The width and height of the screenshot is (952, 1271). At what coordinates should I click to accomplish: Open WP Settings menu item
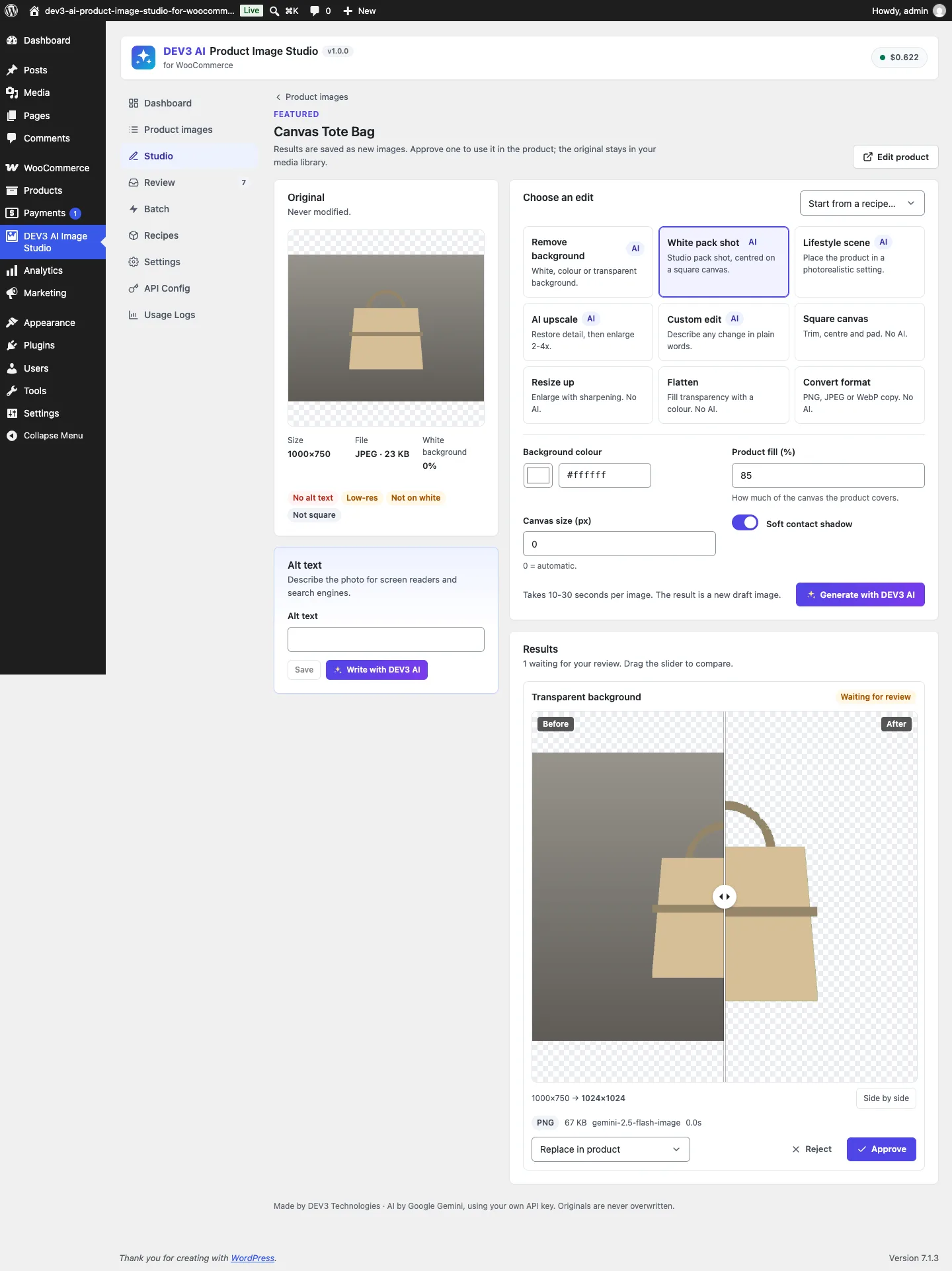pyautogui.click(x=53, y=413)
